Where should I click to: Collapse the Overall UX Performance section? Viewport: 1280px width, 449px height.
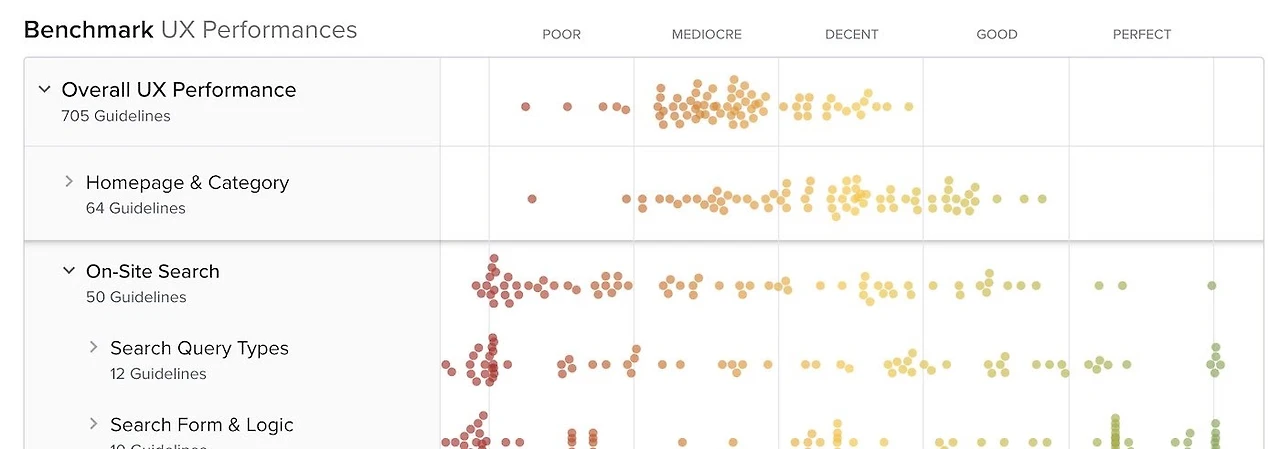tap(44, 89)
